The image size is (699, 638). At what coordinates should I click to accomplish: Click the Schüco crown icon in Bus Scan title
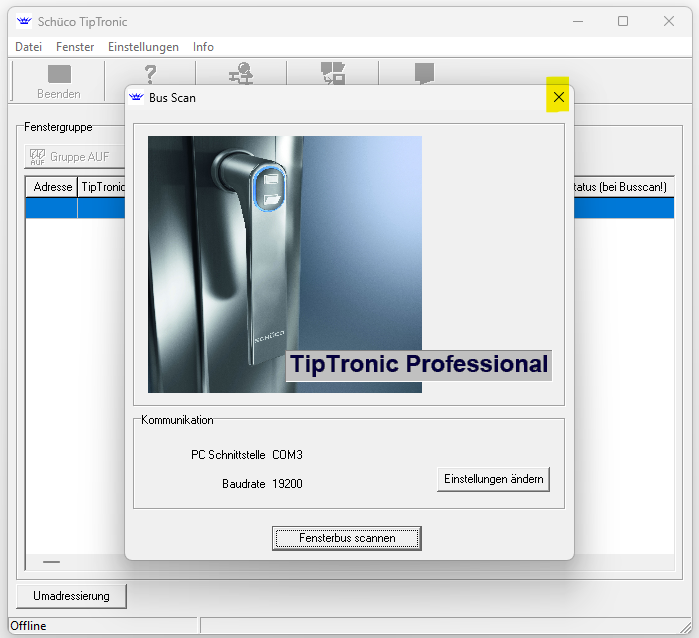pos(137,98)
